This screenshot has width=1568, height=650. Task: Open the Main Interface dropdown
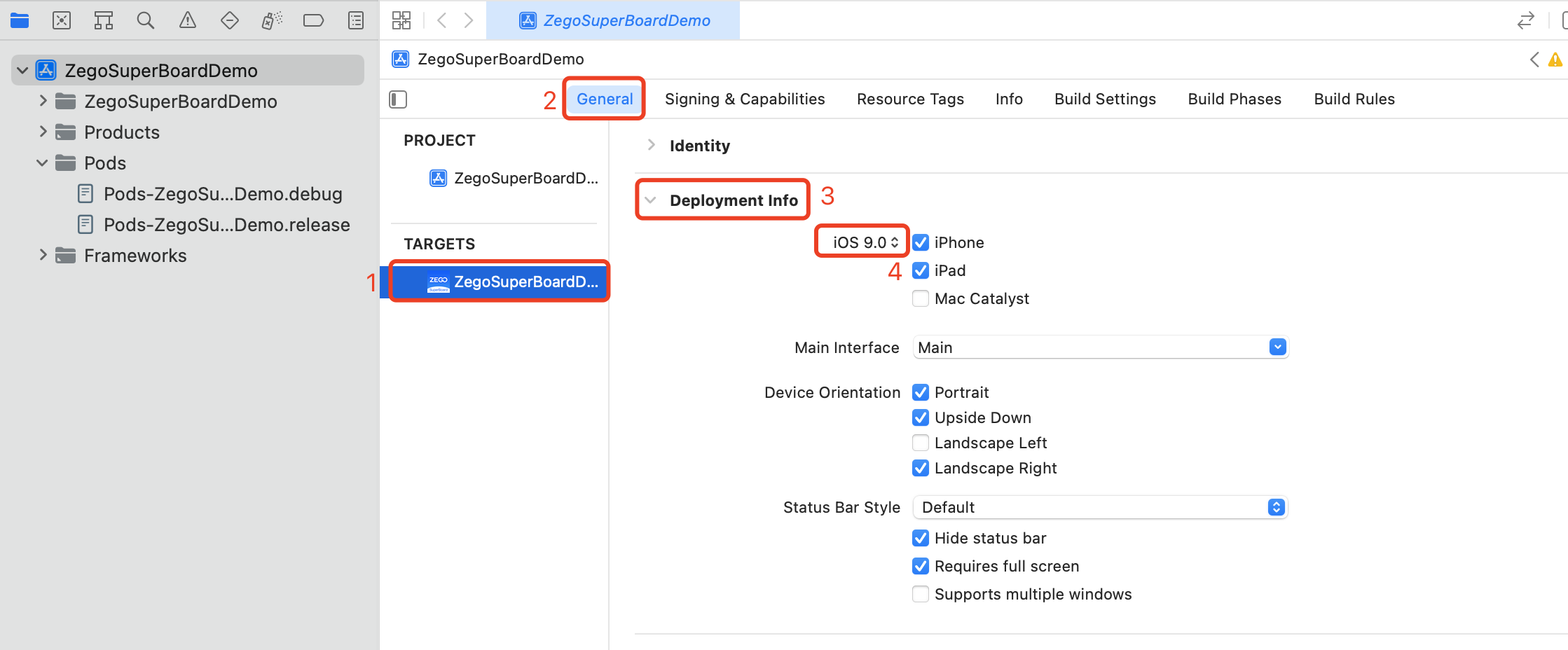point(1277,347)
